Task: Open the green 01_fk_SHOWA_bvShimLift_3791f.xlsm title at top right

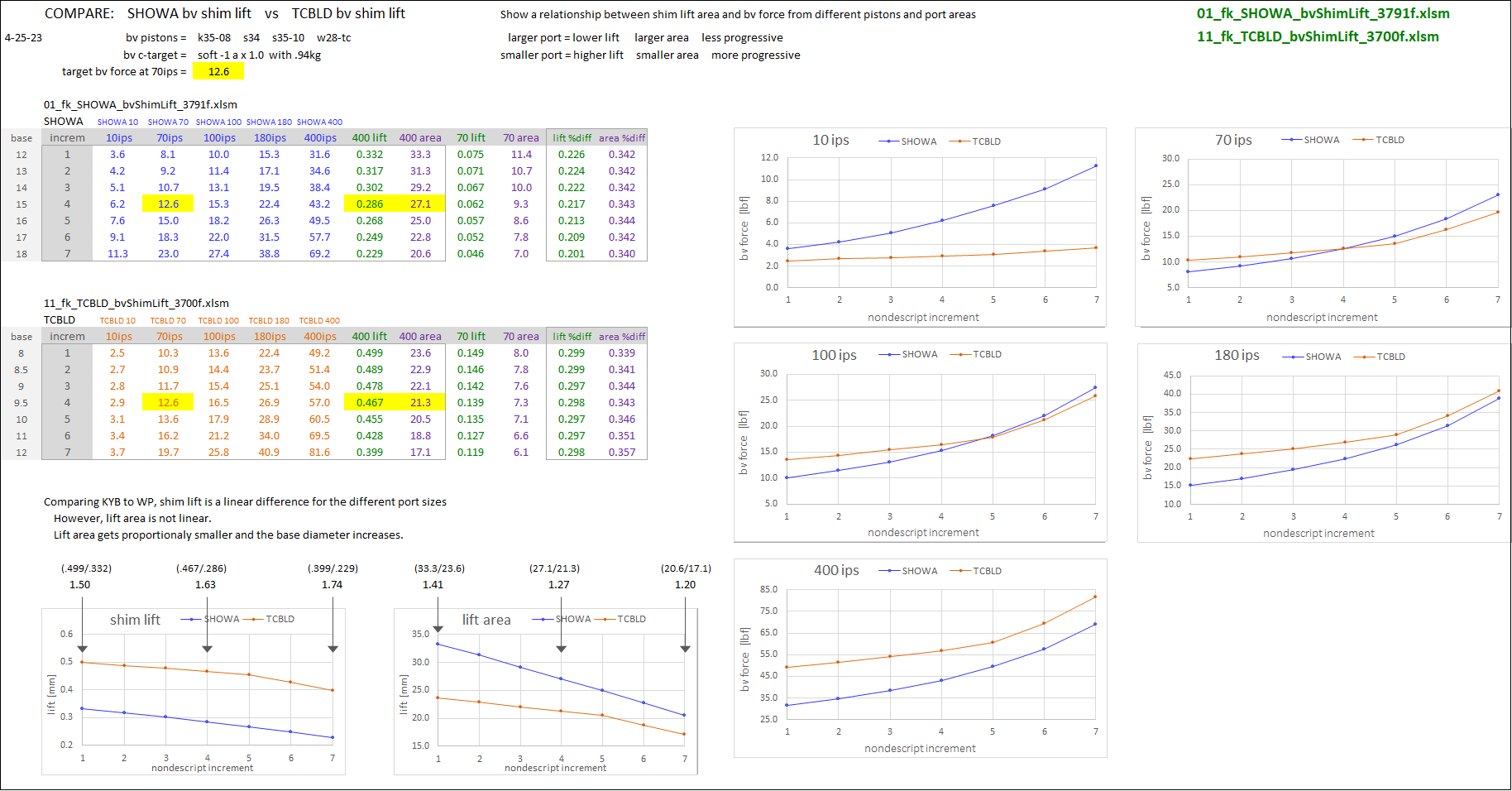Action: 1323,13
